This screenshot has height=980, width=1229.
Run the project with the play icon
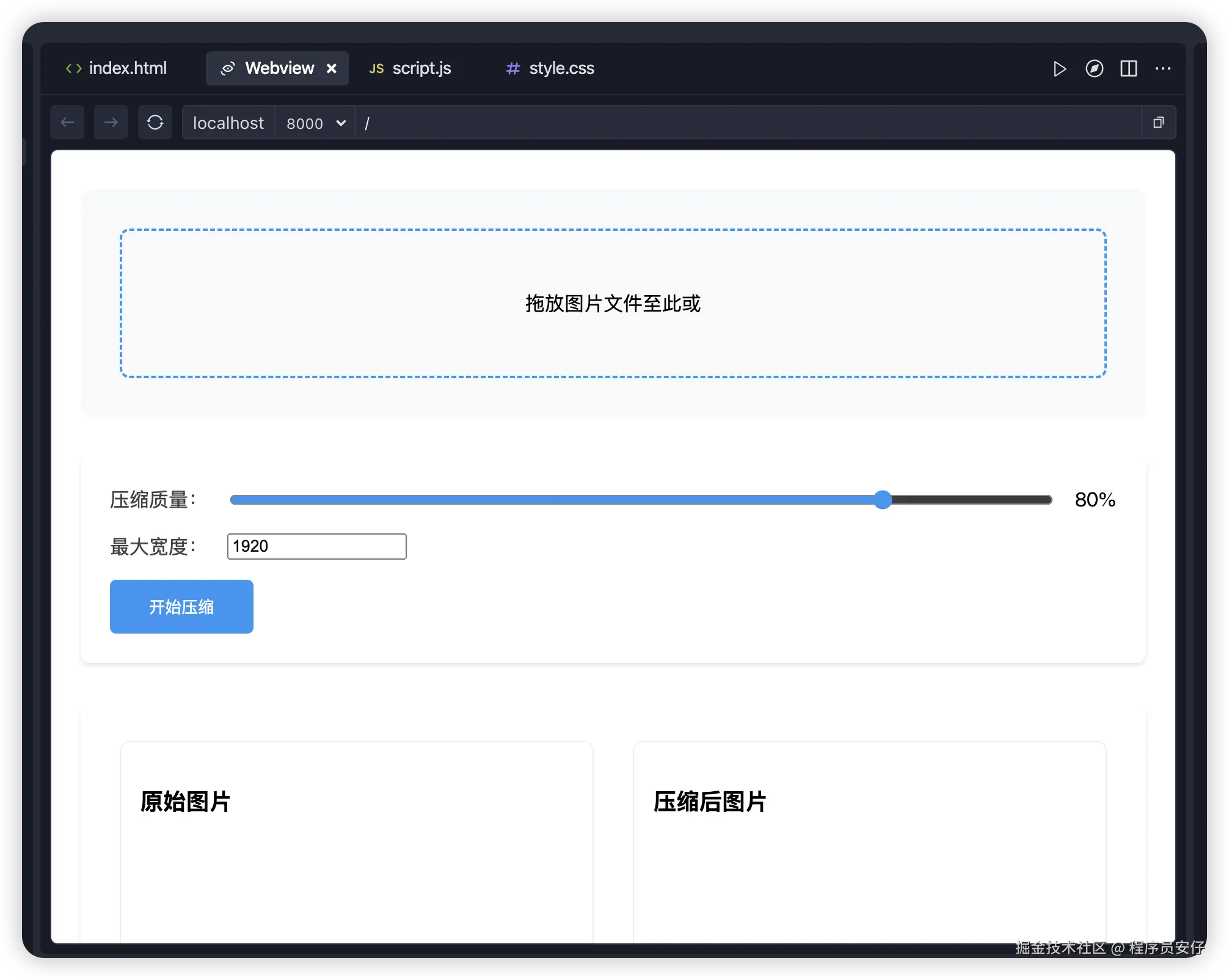pos(1060,68)
